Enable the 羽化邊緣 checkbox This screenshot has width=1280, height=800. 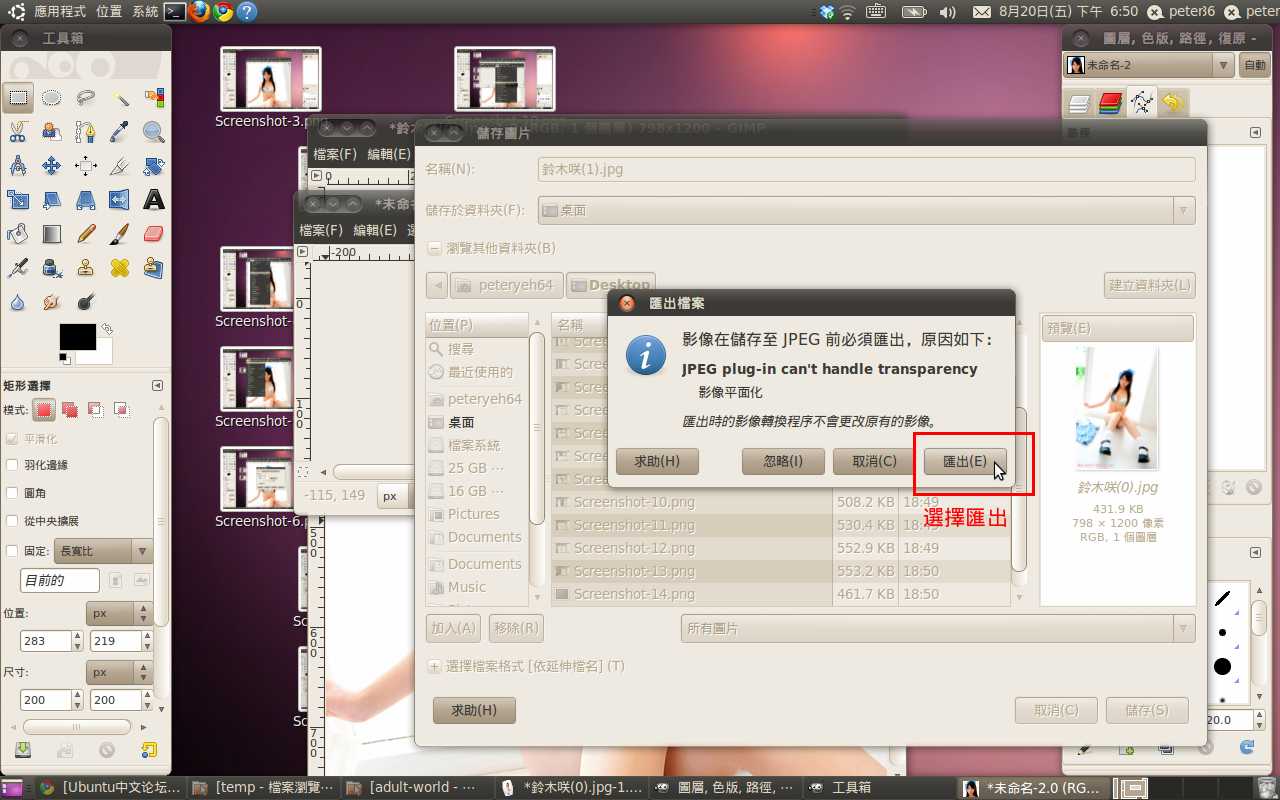coord(12,465)
